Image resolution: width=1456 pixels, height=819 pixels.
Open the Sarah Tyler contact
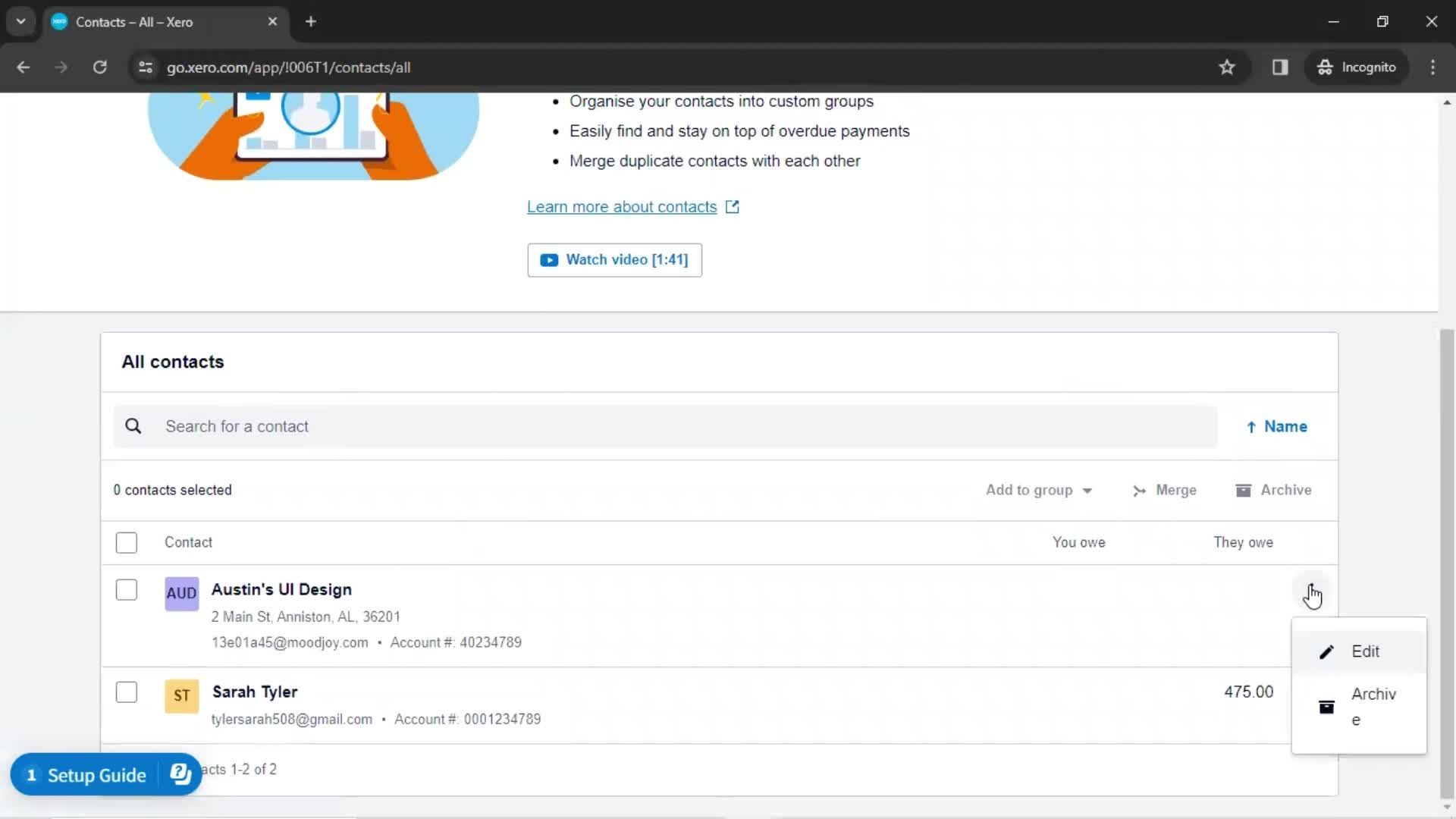coord(255,692)
